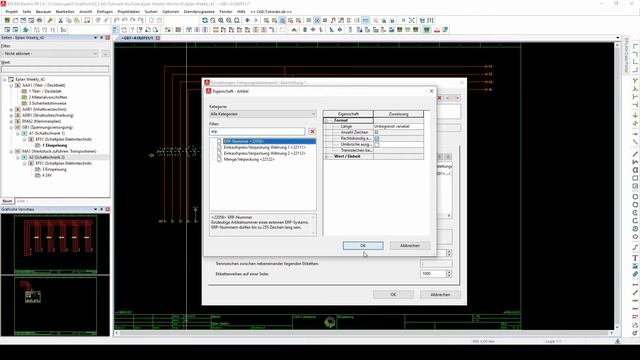This screenshot has width=640, height=360.
Task: Click the horizontal scrollbar below the drawing canvas
Action: click(x=363, y=333)
